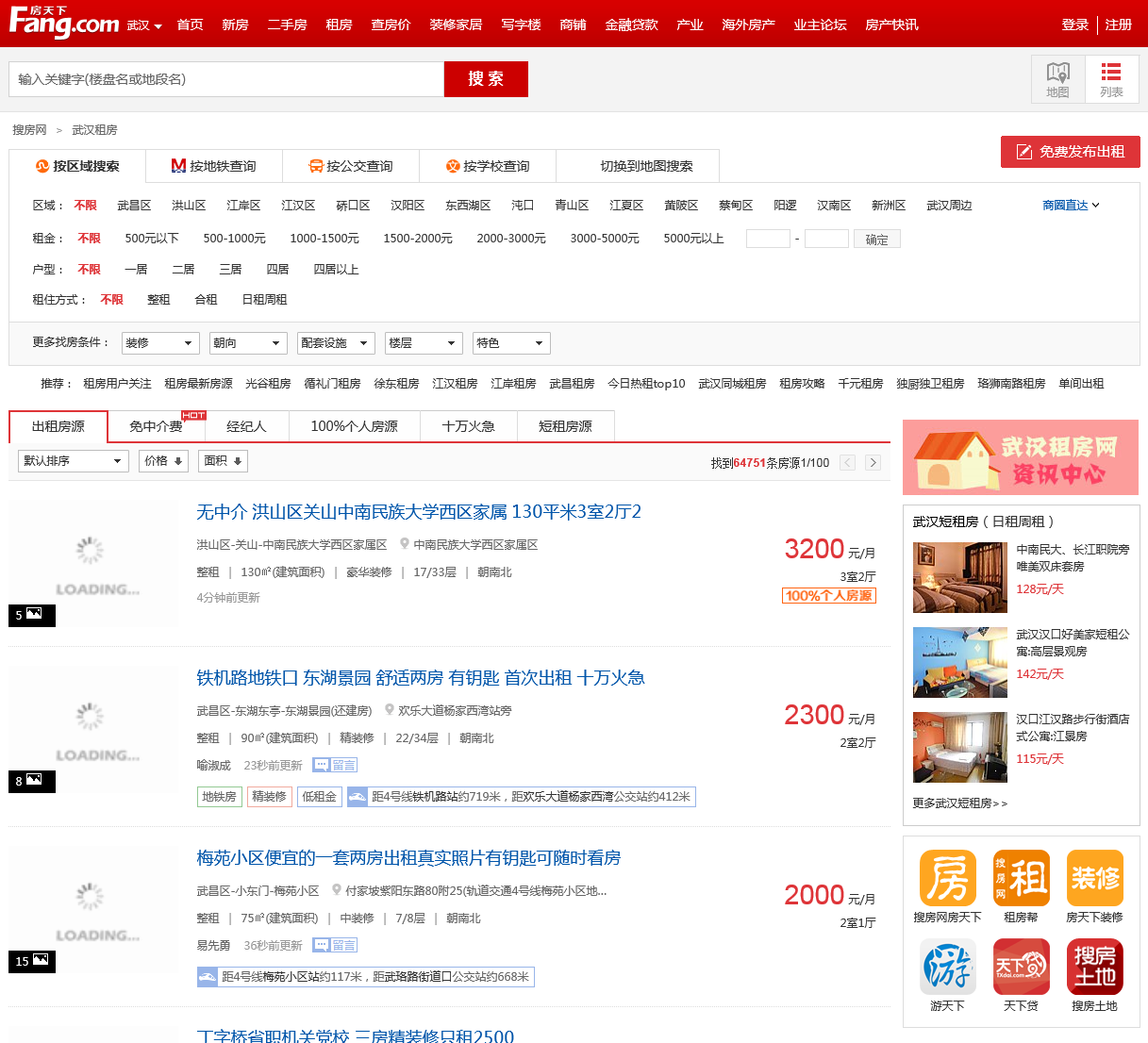Click 留言 message icon for 喻淑成 listing

[x=335, y=765]
